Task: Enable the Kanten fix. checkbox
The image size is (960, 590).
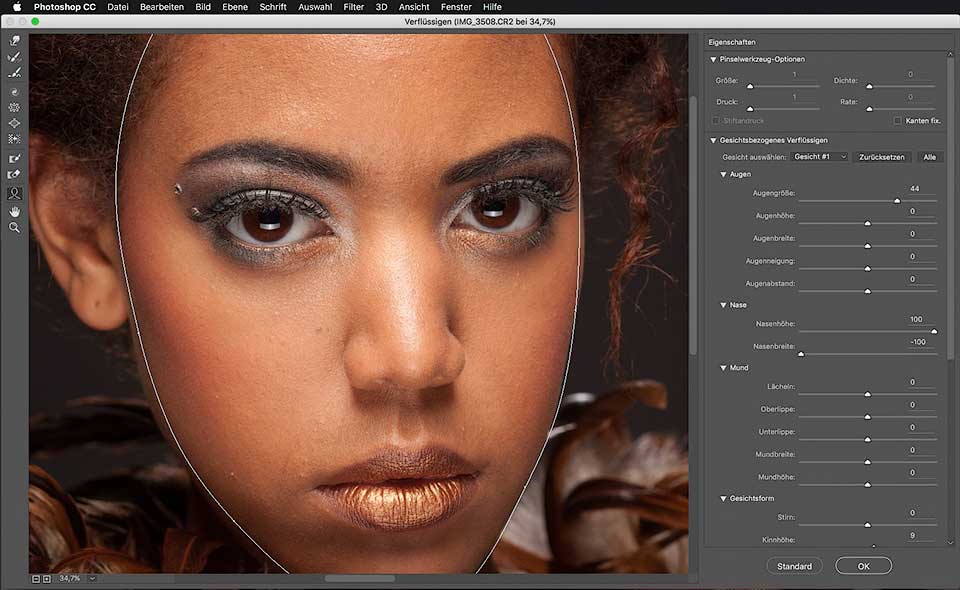Action: pos(897,120)
